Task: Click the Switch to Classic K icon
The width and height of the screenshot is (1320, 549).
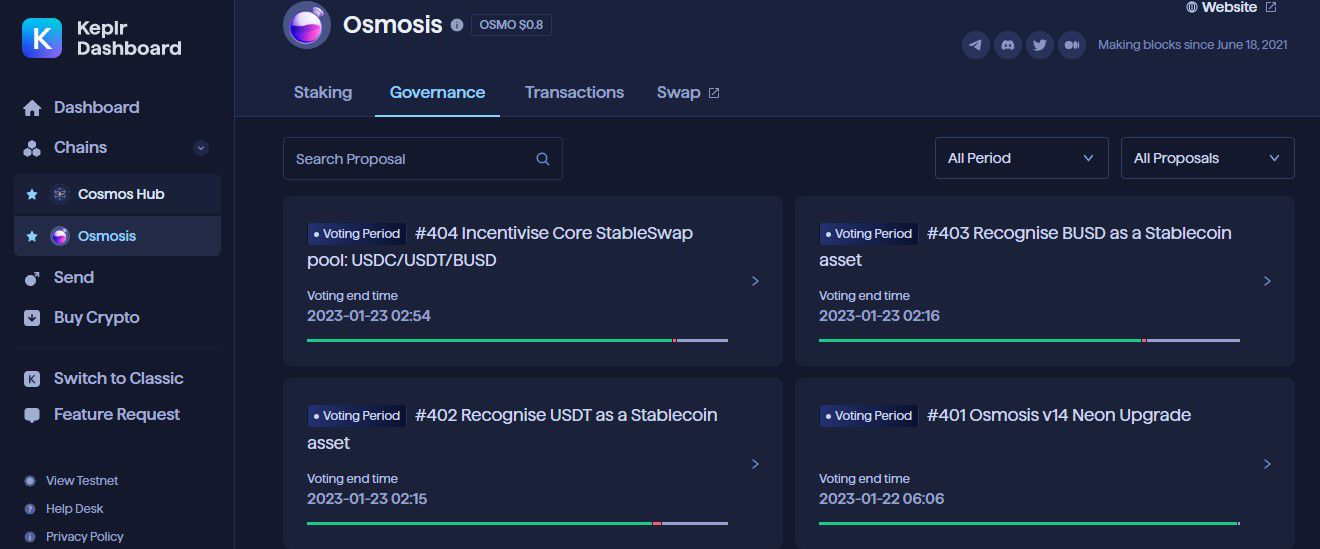Action: (32, 379)
